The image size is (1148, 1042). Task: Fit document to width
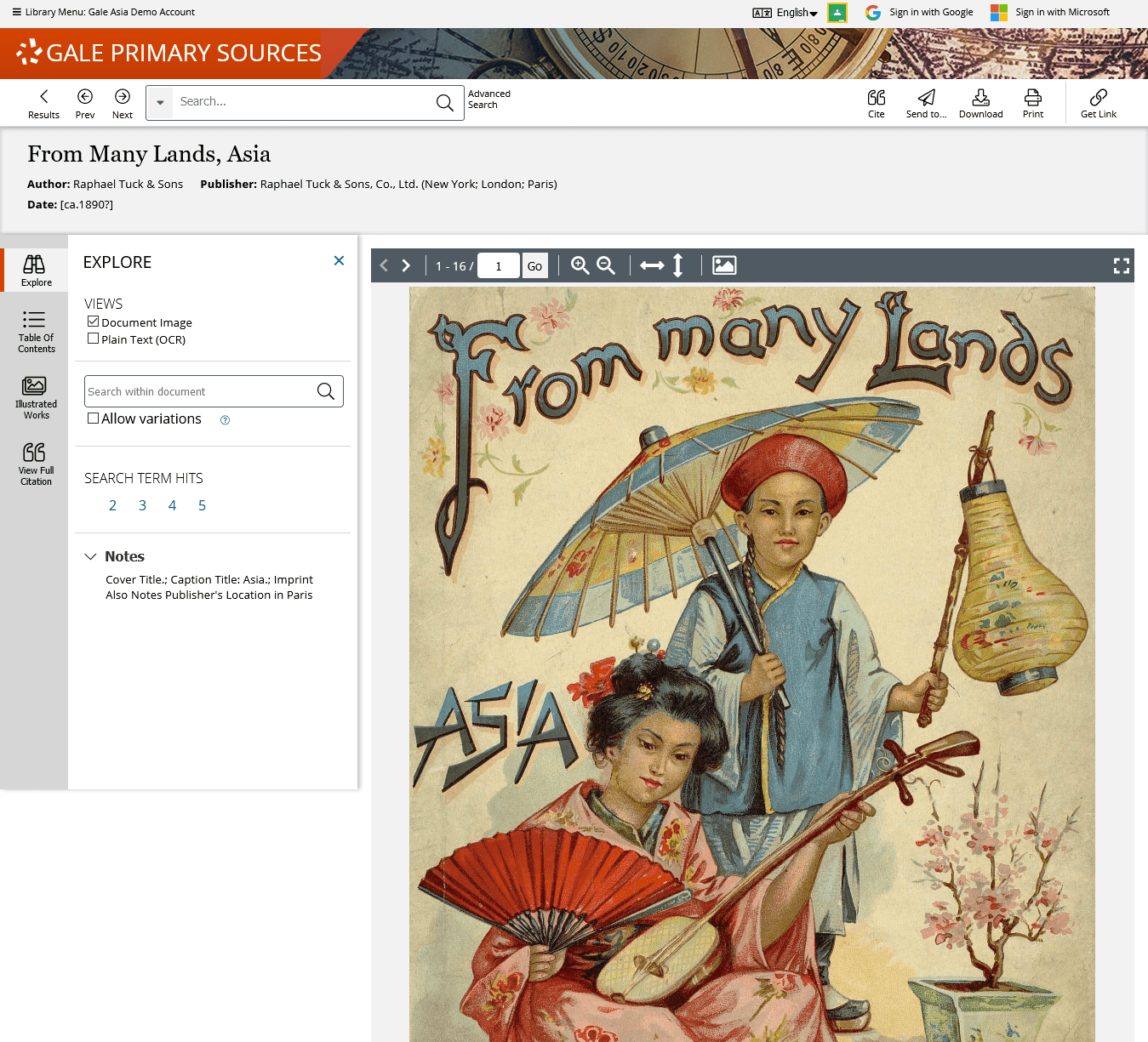point(652,265)
